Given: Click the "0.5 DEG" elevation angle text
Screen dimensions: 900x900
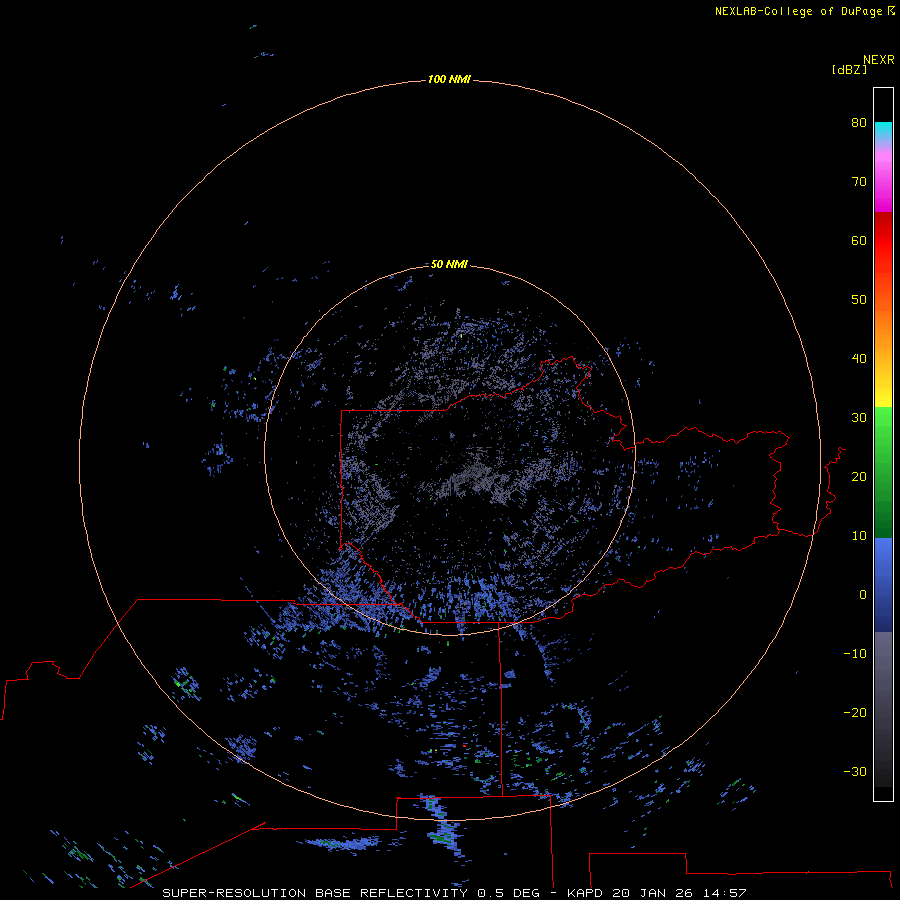Looking at the screenshot, I should tap(509, 893).
